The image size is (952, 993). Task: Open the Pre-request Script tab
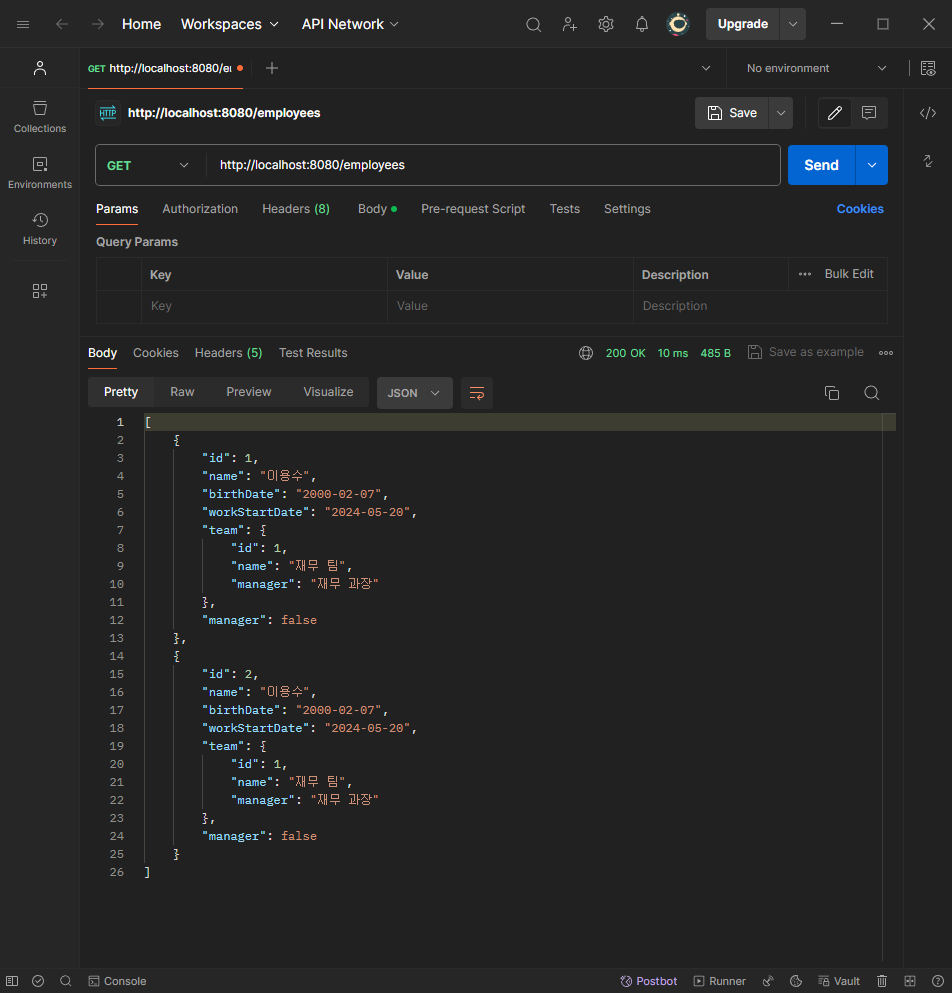pyautogui.click(x=473, y=209)
